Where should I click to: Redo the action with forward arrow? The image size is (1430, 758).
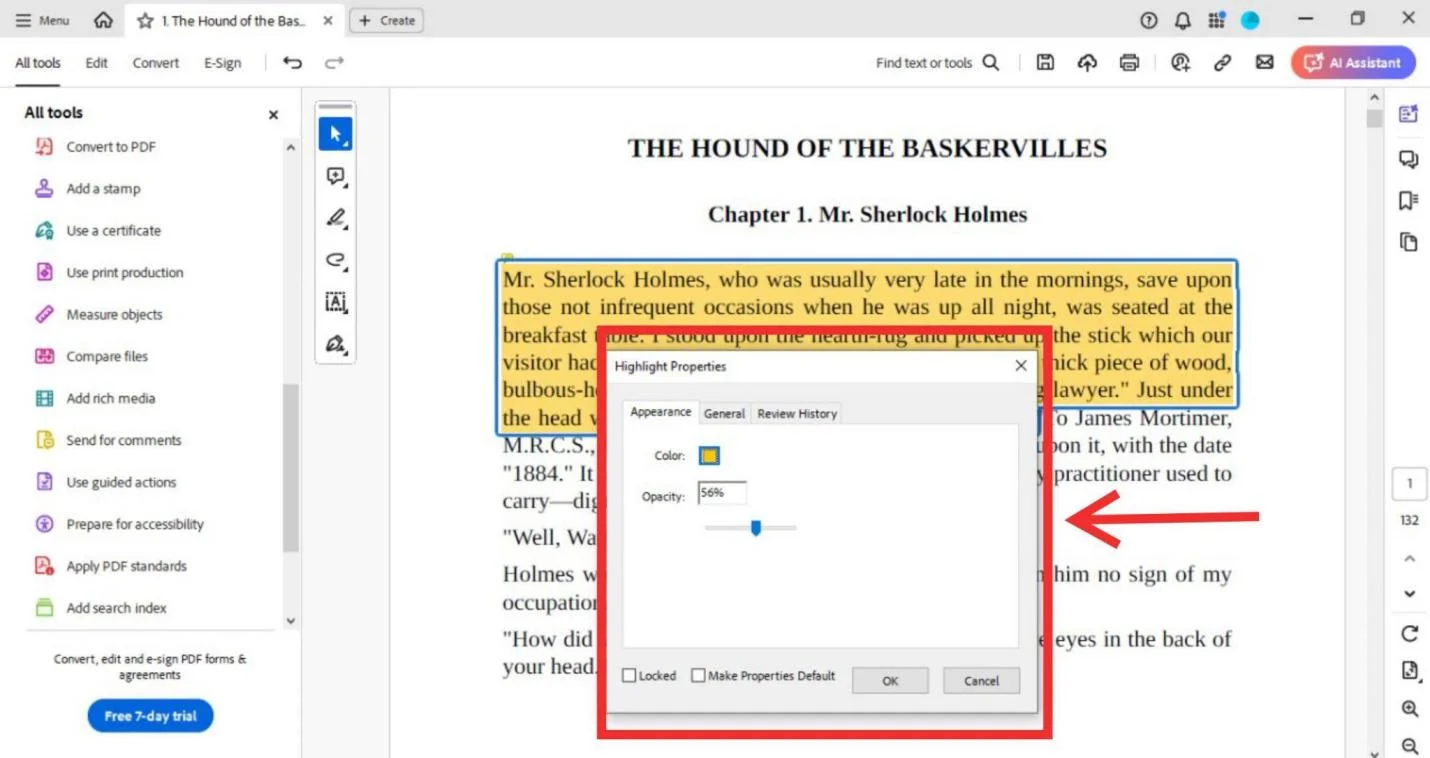pyautogui.click(x=334, y=63)
